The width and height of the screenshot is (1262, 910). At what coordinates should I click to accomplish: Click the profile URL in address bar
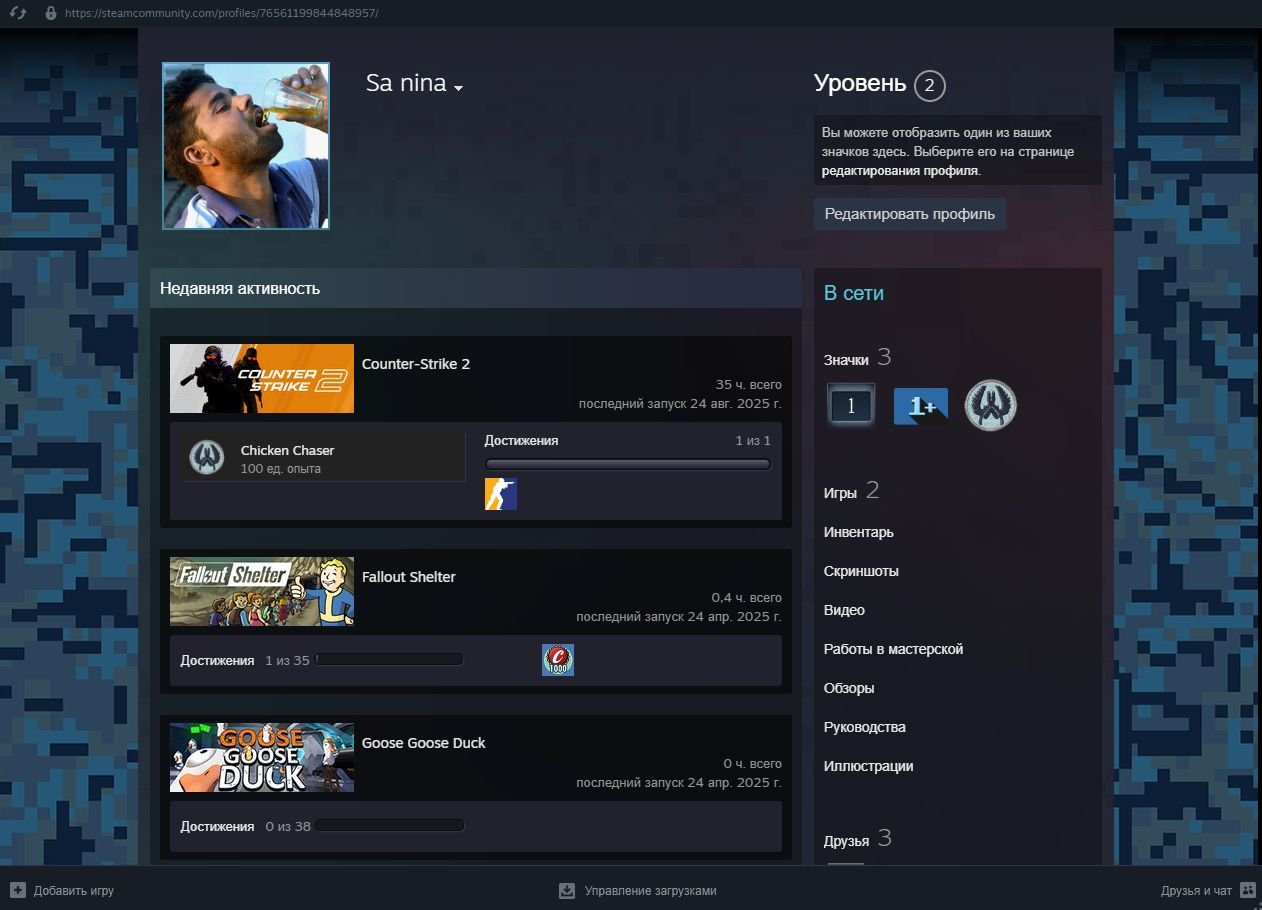[x=222, y=14]
